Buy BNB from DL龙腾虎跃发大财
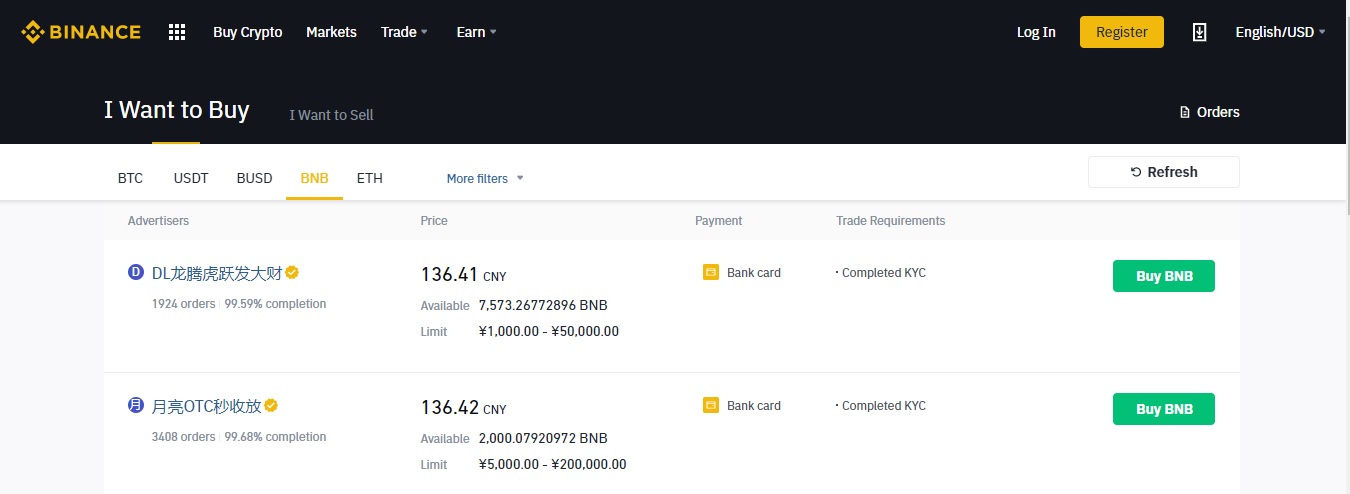Screen dimensions: 1350x494 1164,276
